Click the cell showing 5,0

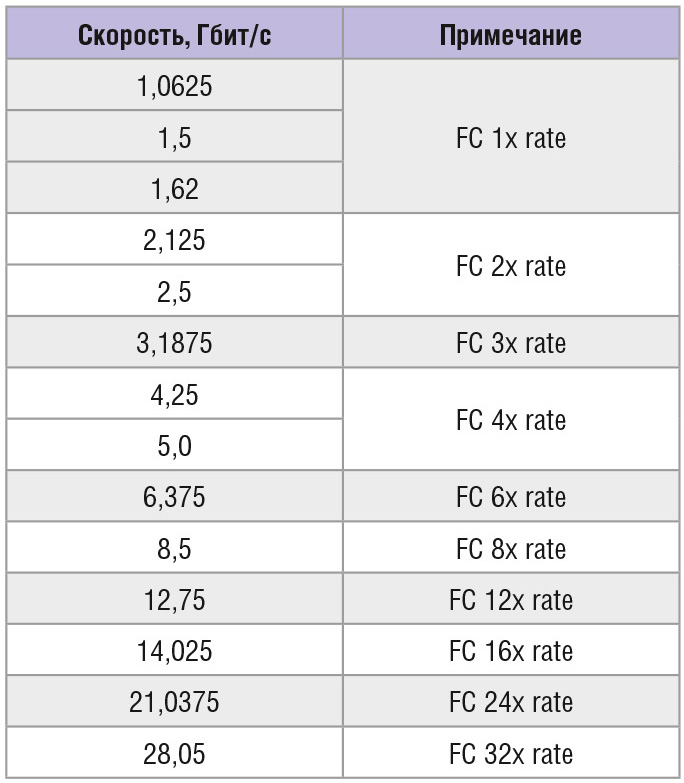[x=175, y=446]
